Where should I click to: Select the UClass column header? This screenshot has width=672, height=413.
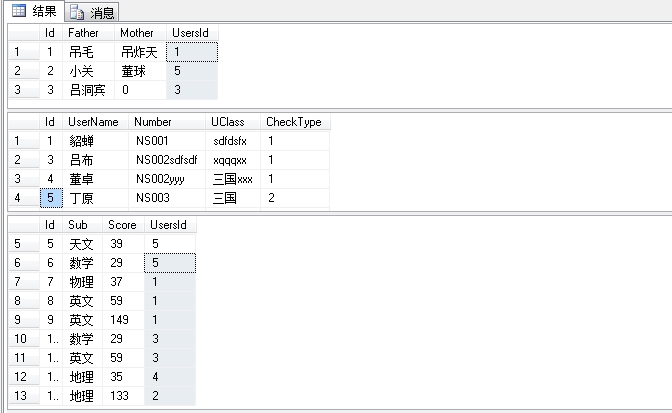pos(233,122)
